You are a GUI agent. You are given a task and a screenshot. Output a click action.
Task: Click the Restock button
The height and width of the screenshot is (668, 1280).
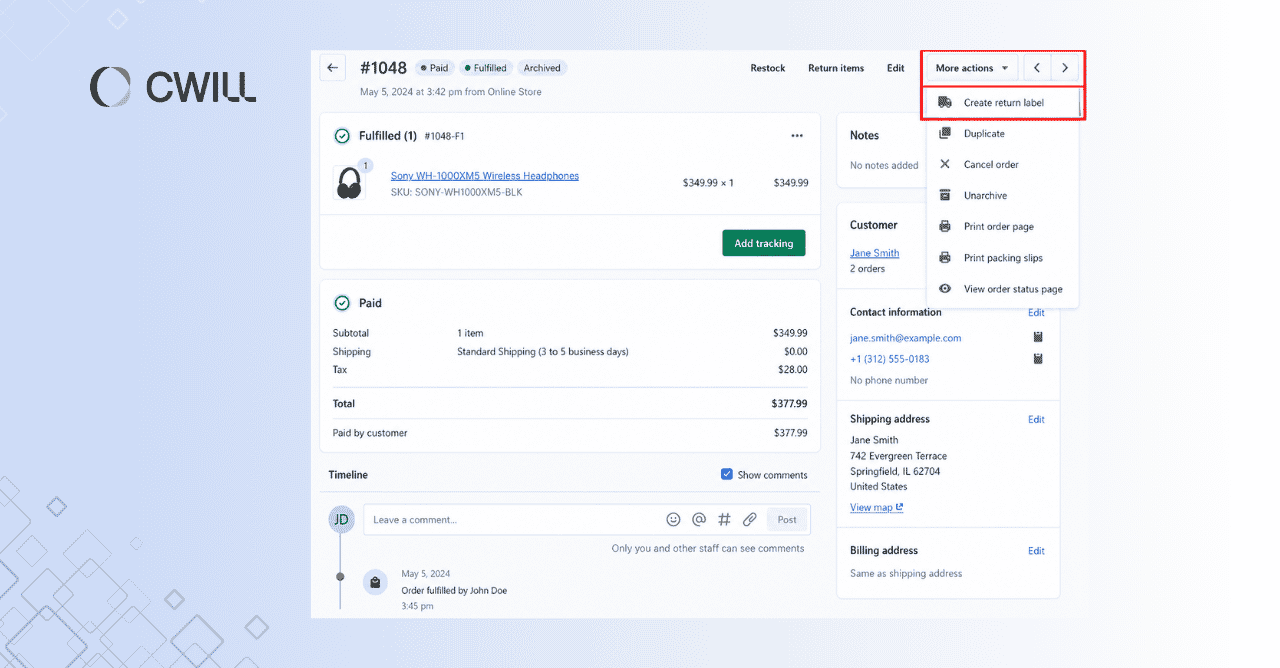(x=768, y=68)
